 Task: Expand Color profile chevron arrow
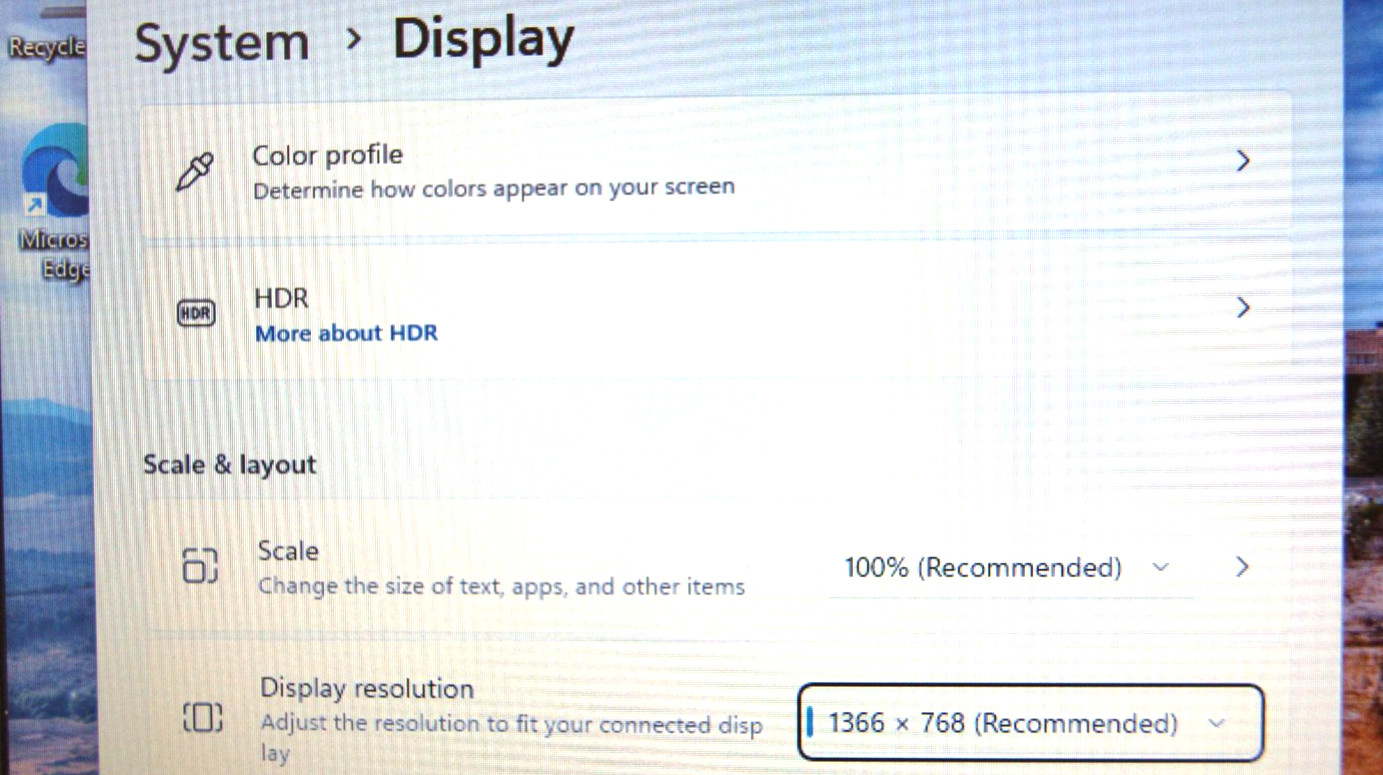coord(1243,161)
